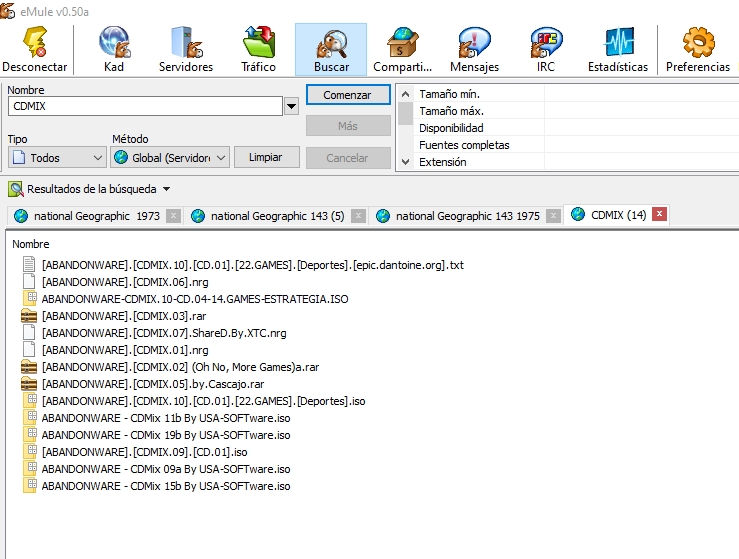Close the national Geographic 143 1975 tab

[553, 216]
